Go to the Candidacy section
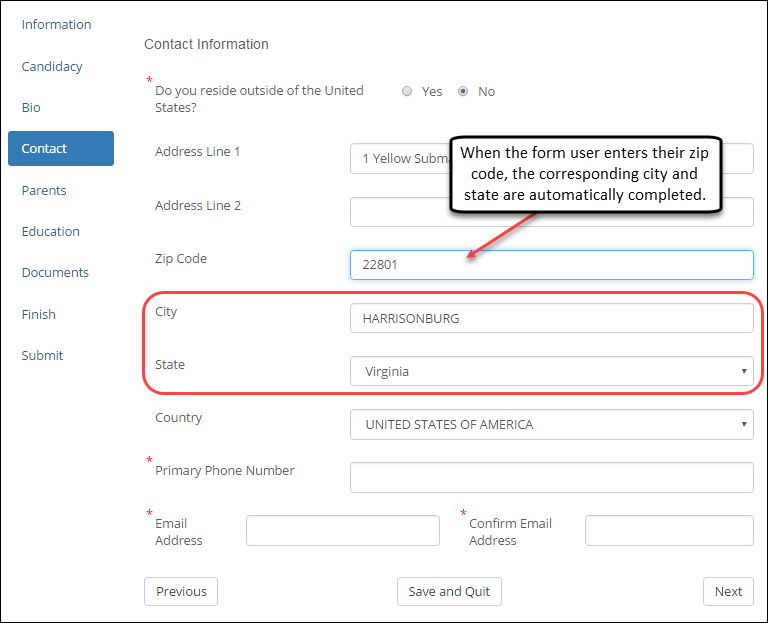 tap(52, 66)
